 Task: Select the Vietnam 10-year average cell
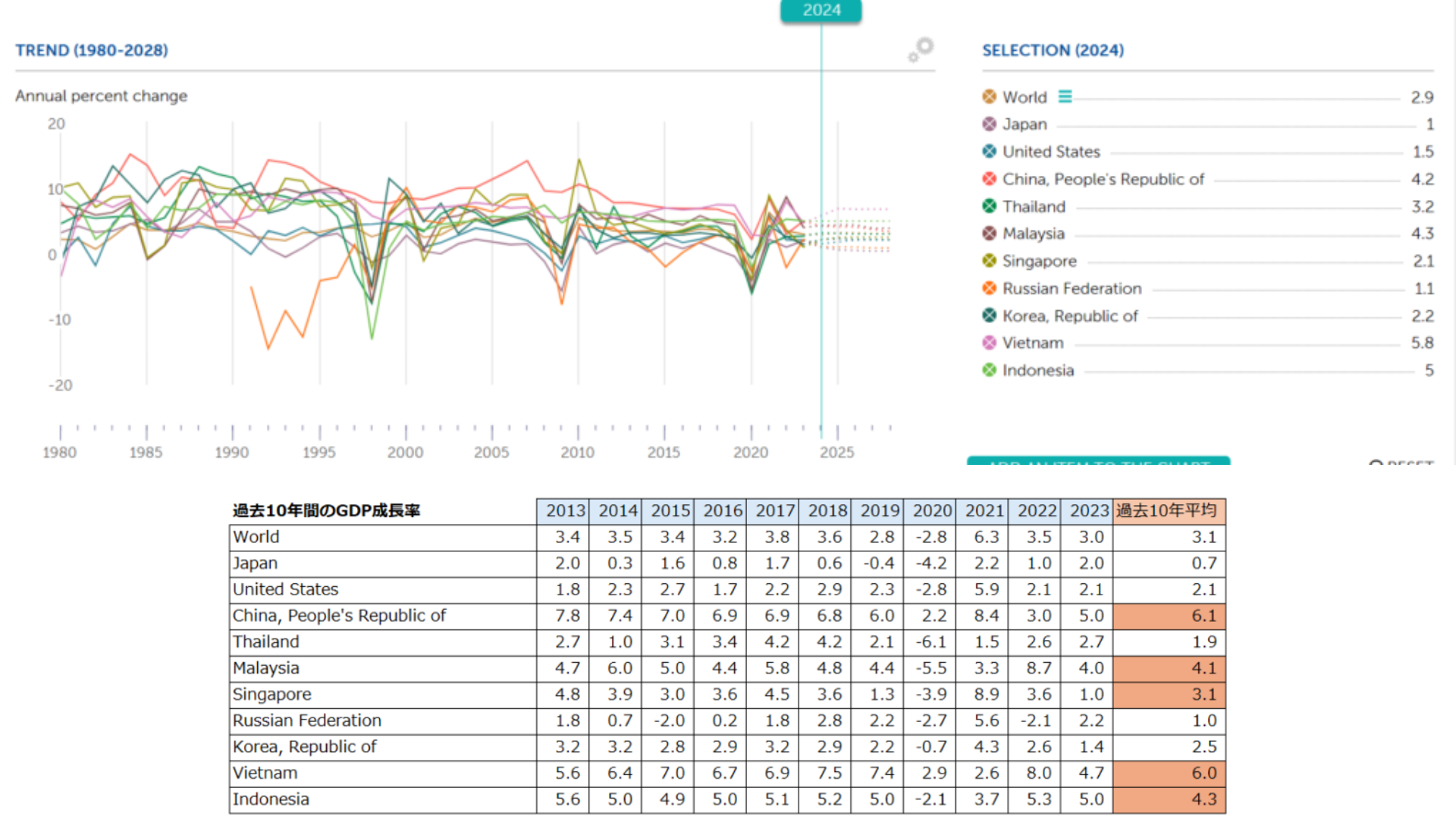coord(1169,773)
